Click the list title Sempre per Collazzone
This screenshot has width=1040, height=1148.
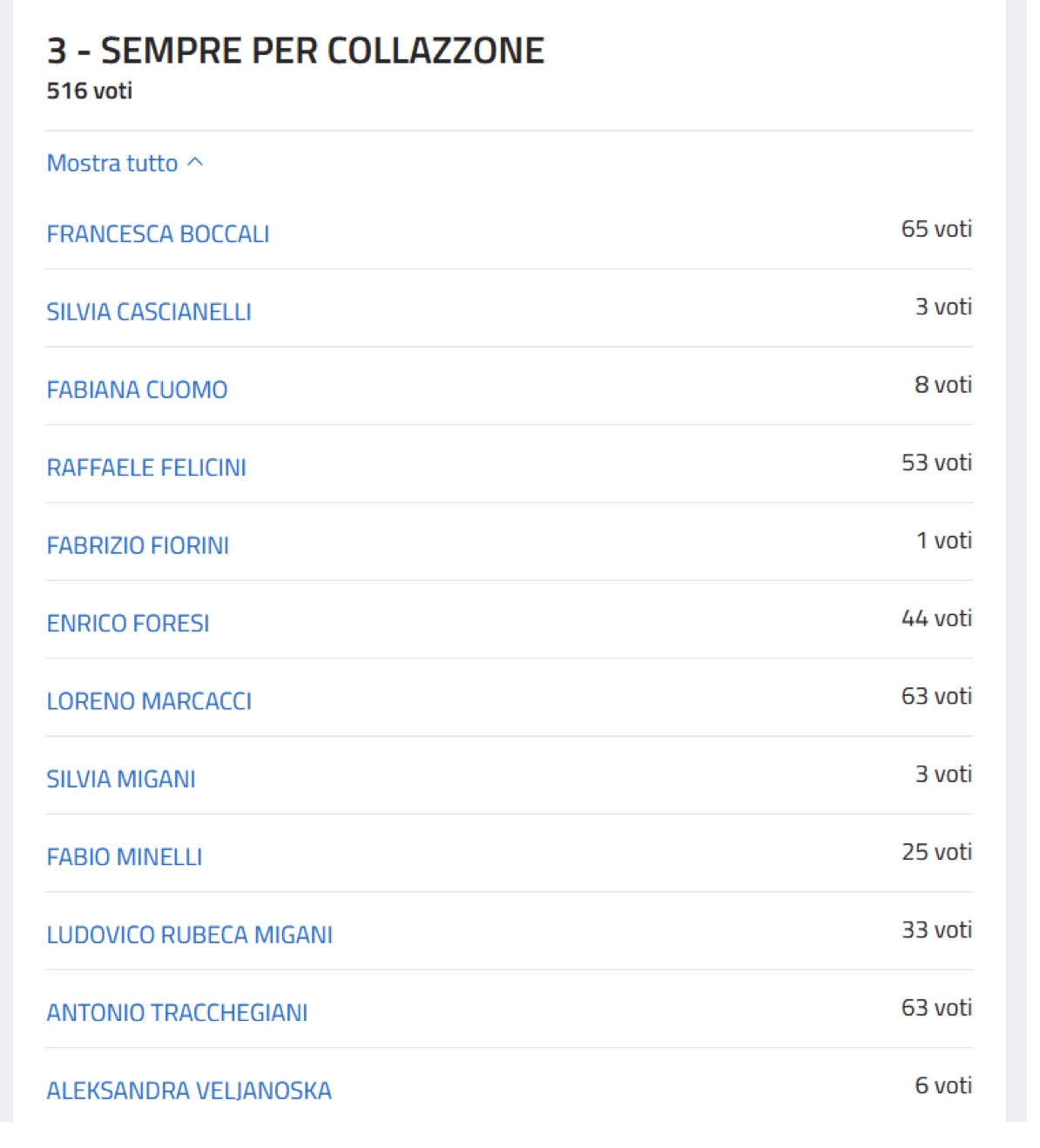tap(295, 51)
